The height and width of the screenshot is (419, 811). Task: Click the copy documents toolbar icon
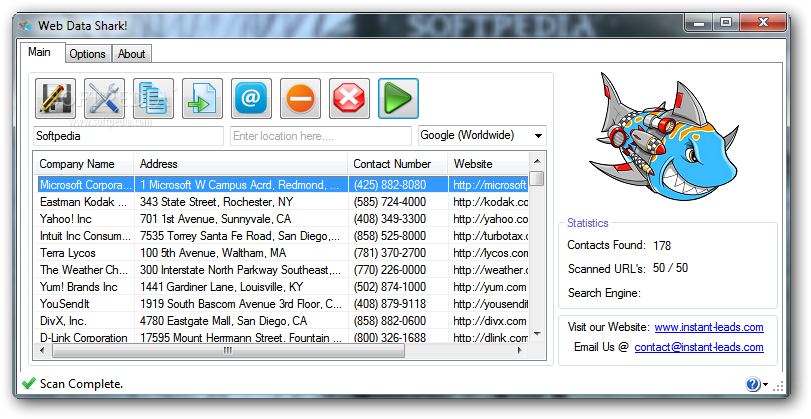(x=154, y=98)
